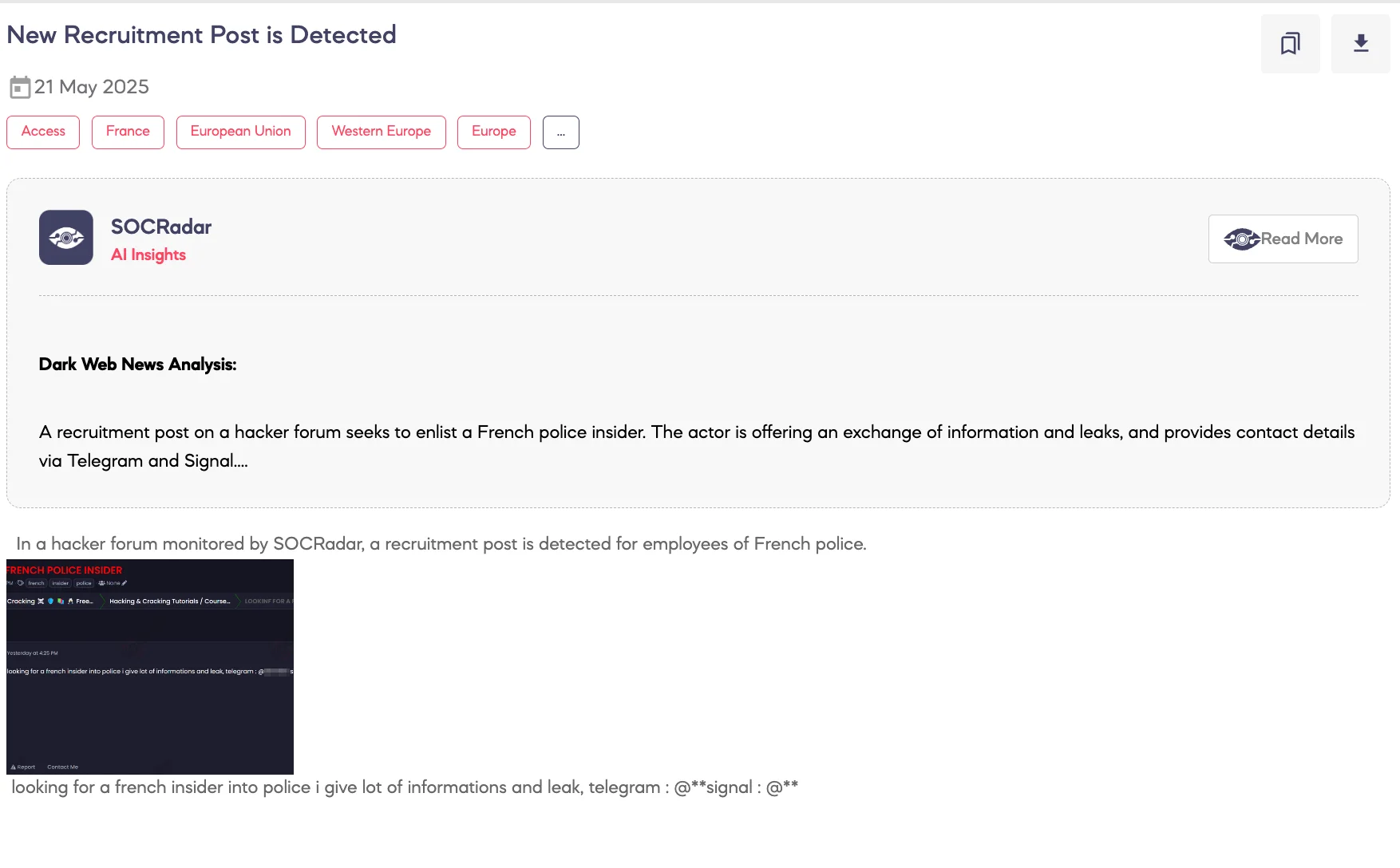Select the Western Europe tag
The width and height of the screenshot is (1400, 868).
click(x=381, y=132)
